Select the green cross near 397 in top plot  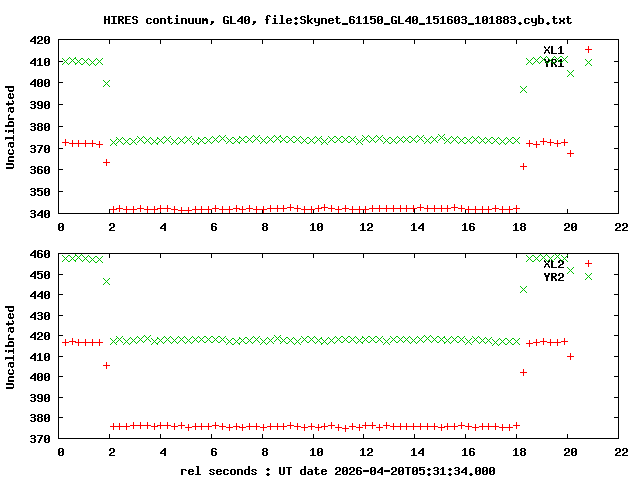point(523,89)
